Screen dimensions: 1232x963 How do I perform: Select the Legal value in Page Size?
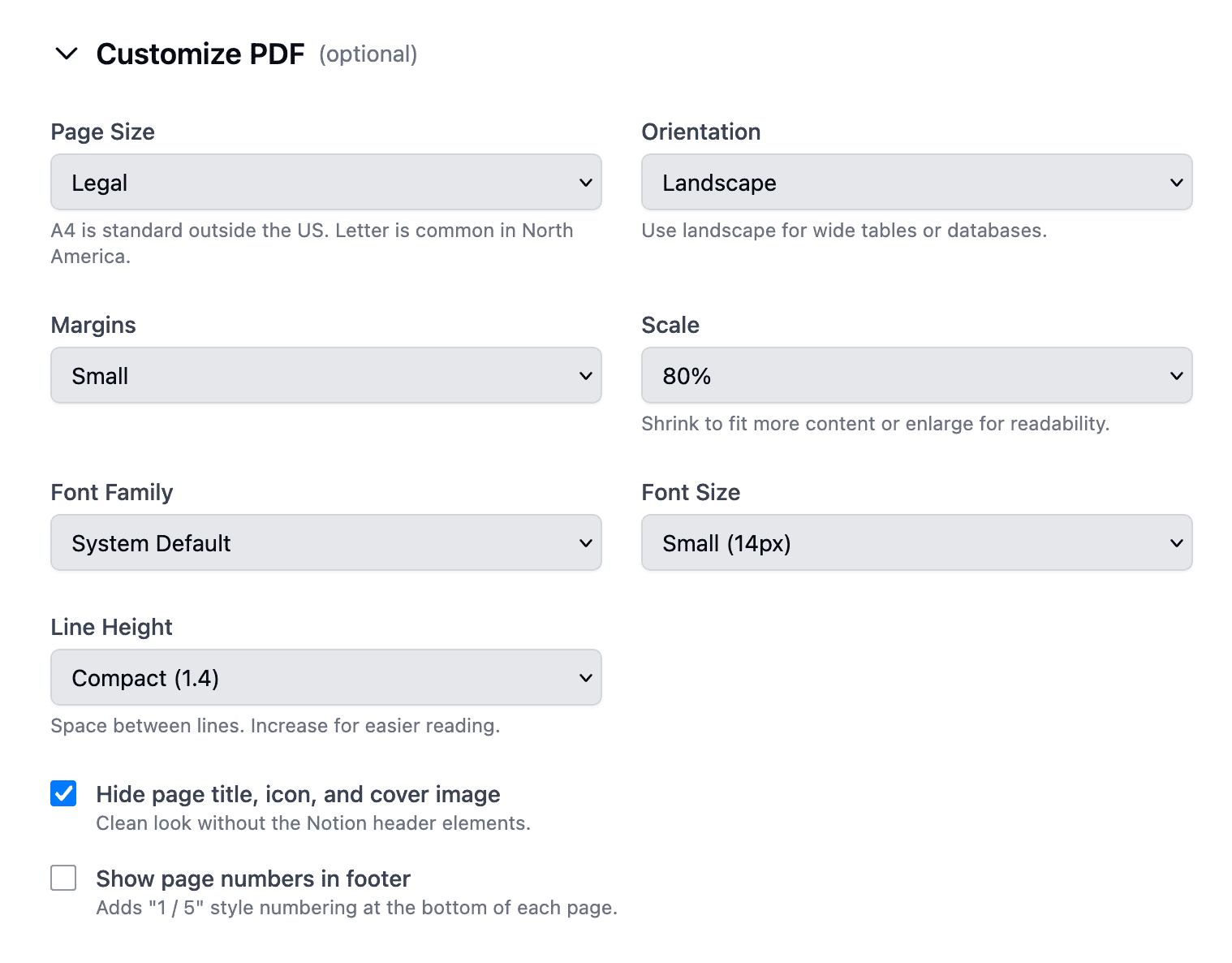325,182
